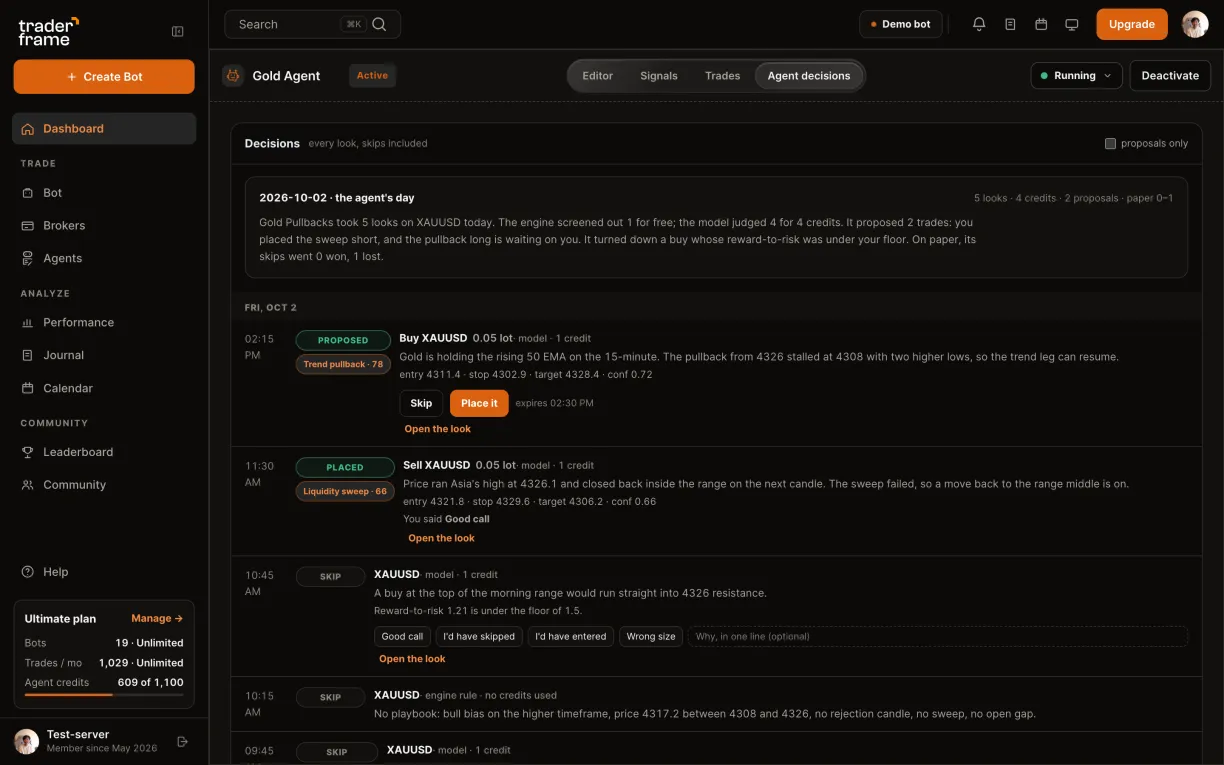Open the look for 10:45 AM skip
This screenshot has width=1224, height=765.
pyautogui.click(x=412, y=659)
